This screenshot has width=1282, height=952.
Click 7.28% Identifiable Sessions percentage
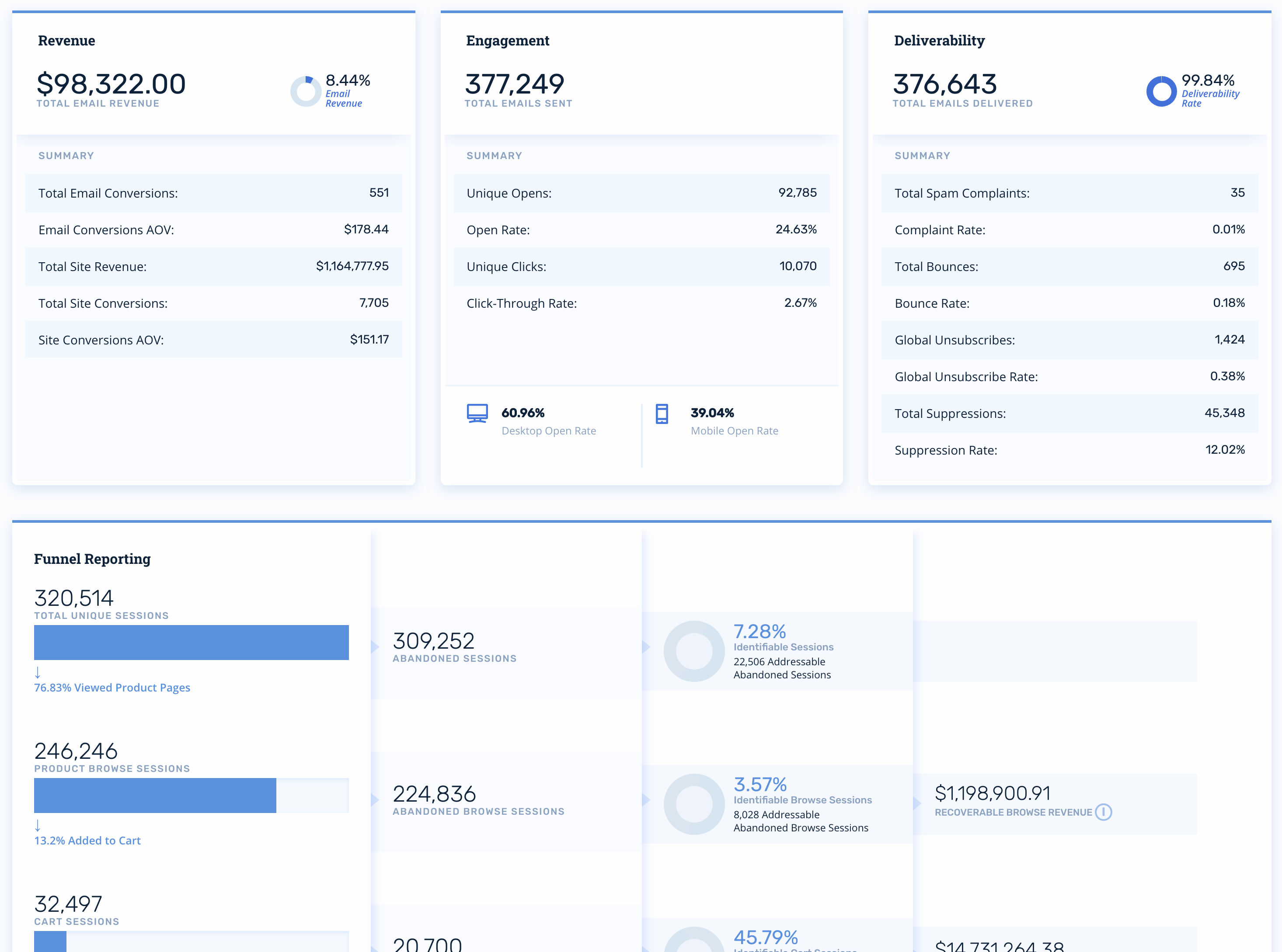(760, 632)
